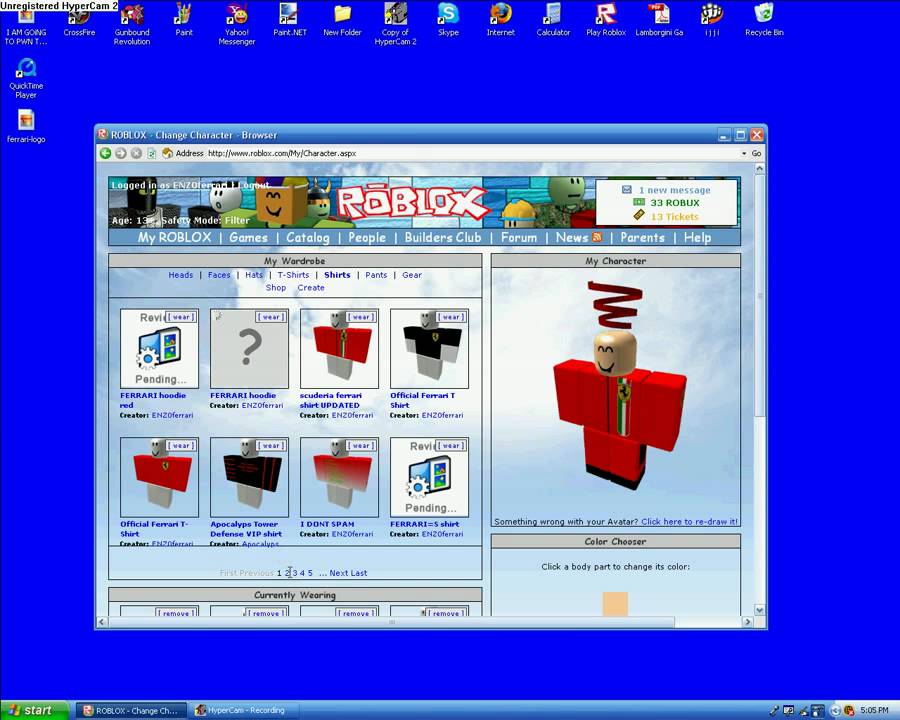Click the browser green Back button
Screen dimensions: 900x720
pos(105,153)
